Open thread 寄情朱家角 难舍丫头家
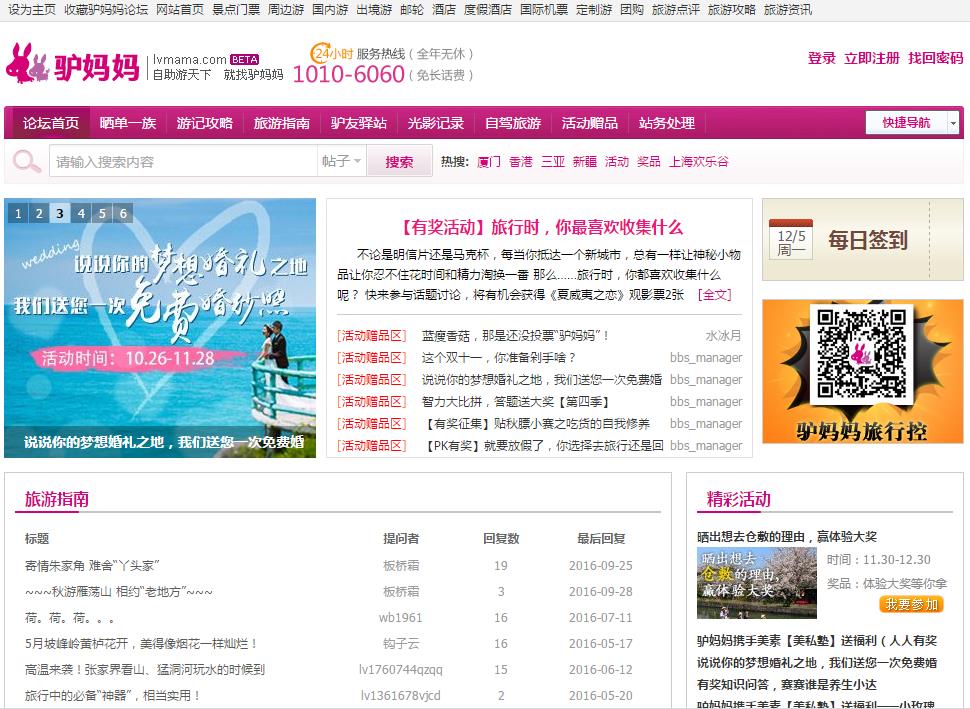 (92, 565)
